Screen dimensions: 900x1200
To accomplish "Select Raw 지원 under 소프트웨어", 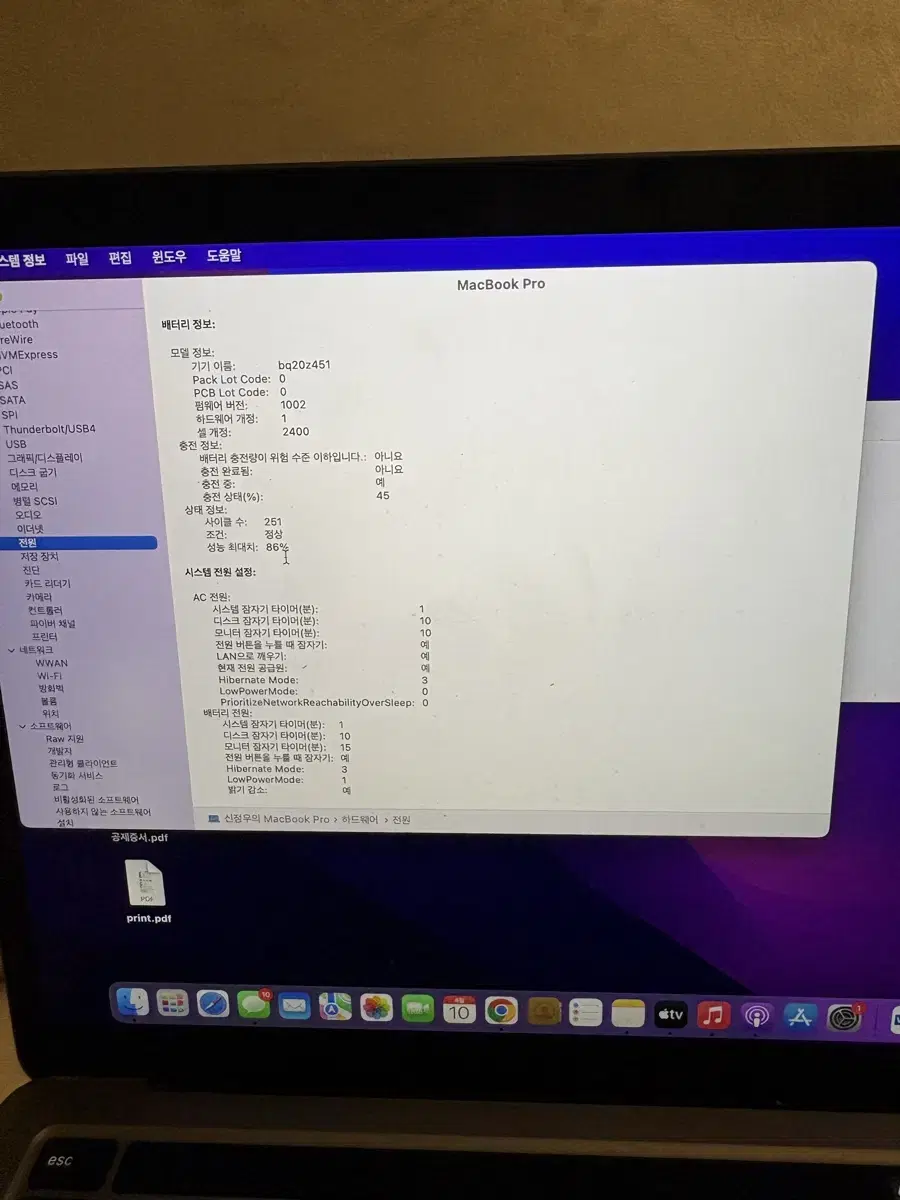I will tap(65, 739).
